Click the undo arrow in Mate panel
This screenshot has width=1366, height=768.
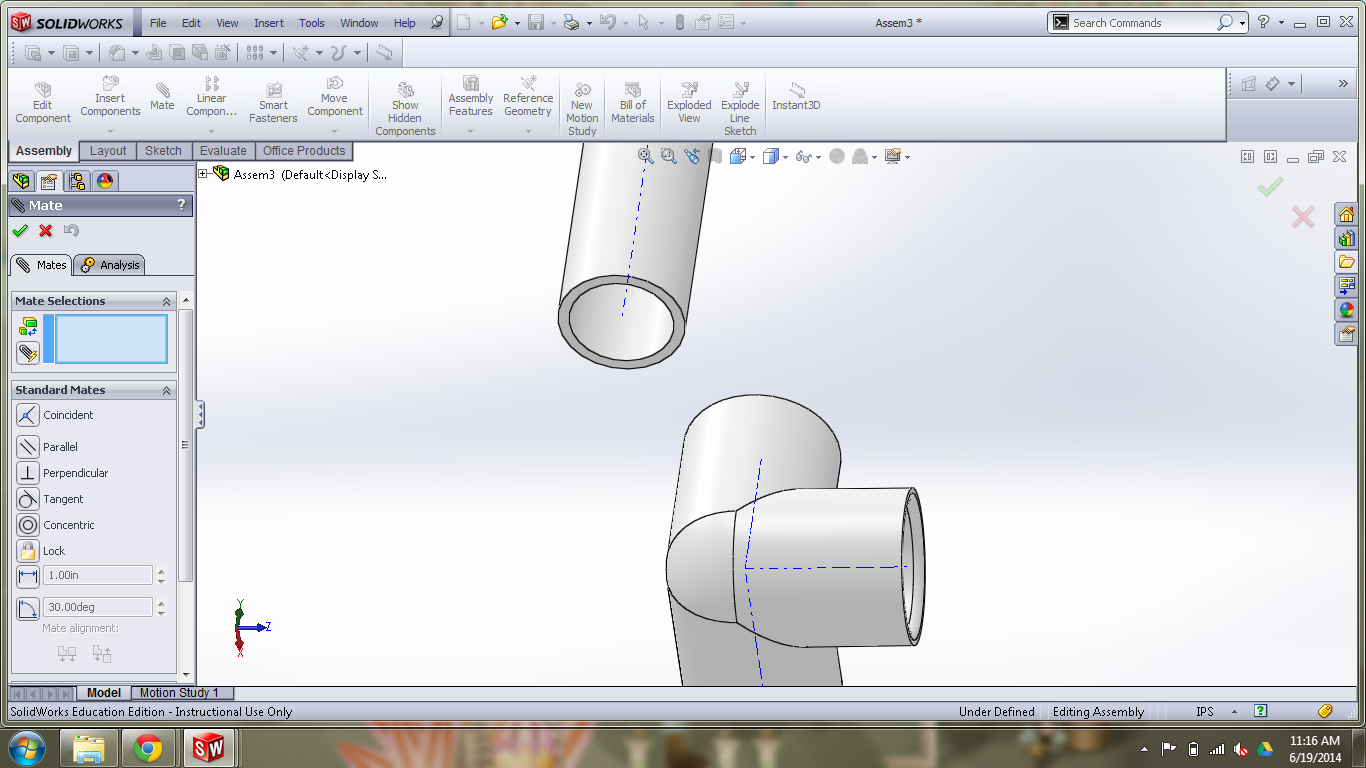click(x=71, y=231)
